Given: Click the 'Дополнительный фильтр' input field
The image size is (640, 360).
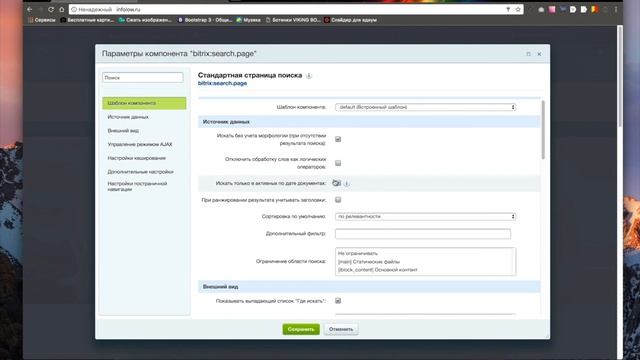Looking at the screenshot, I should (x=423, y=234).
